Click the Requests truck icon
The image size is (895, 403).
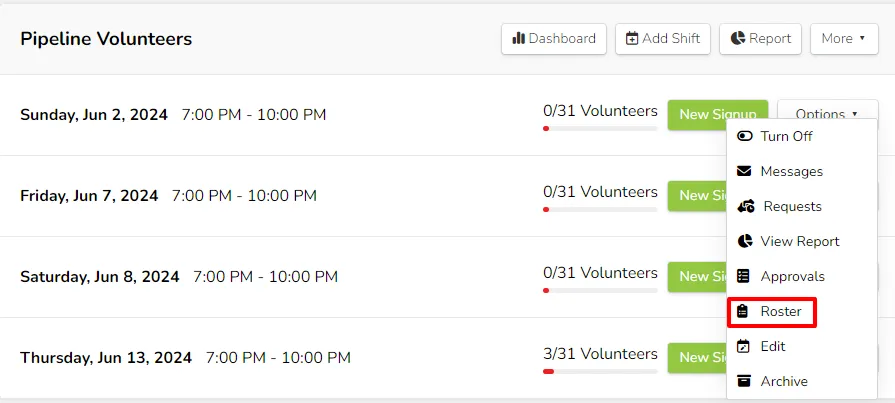[x=745, y=207]
